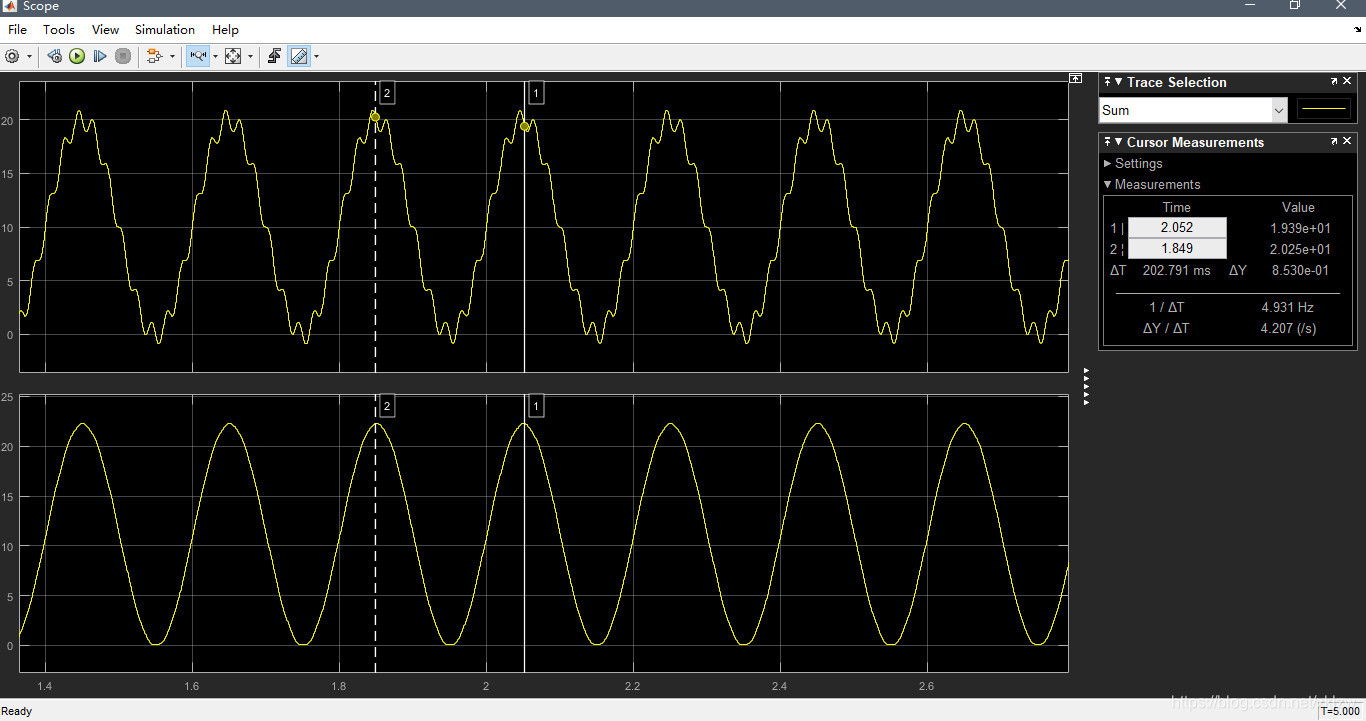Viewport: 1366px width, 721px height.
Task: Open the Sum trace selection dropdown
Action: tap(1193, 110)
